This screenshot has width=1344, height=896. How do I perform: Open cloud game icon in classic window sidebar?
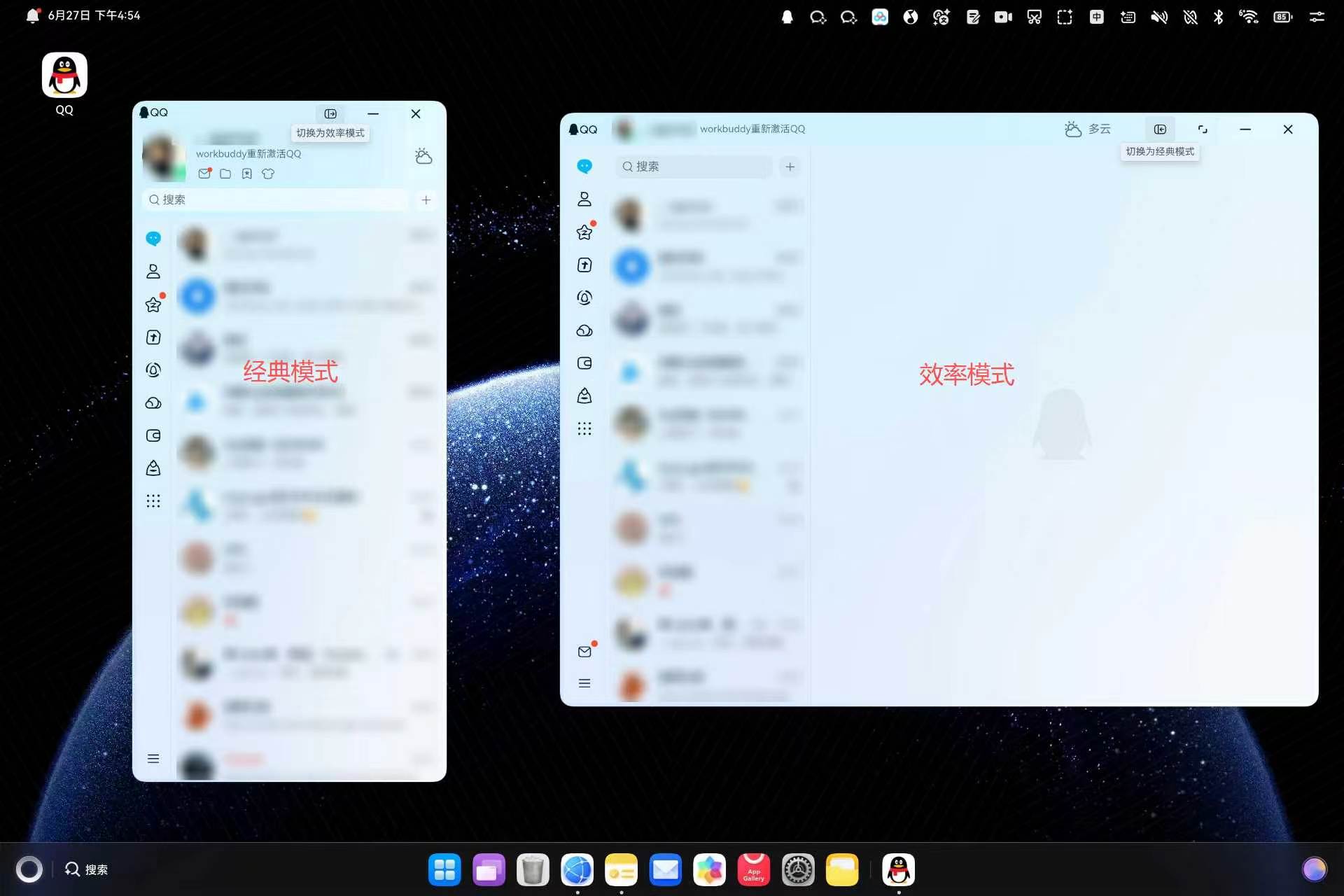click(153, 402)
